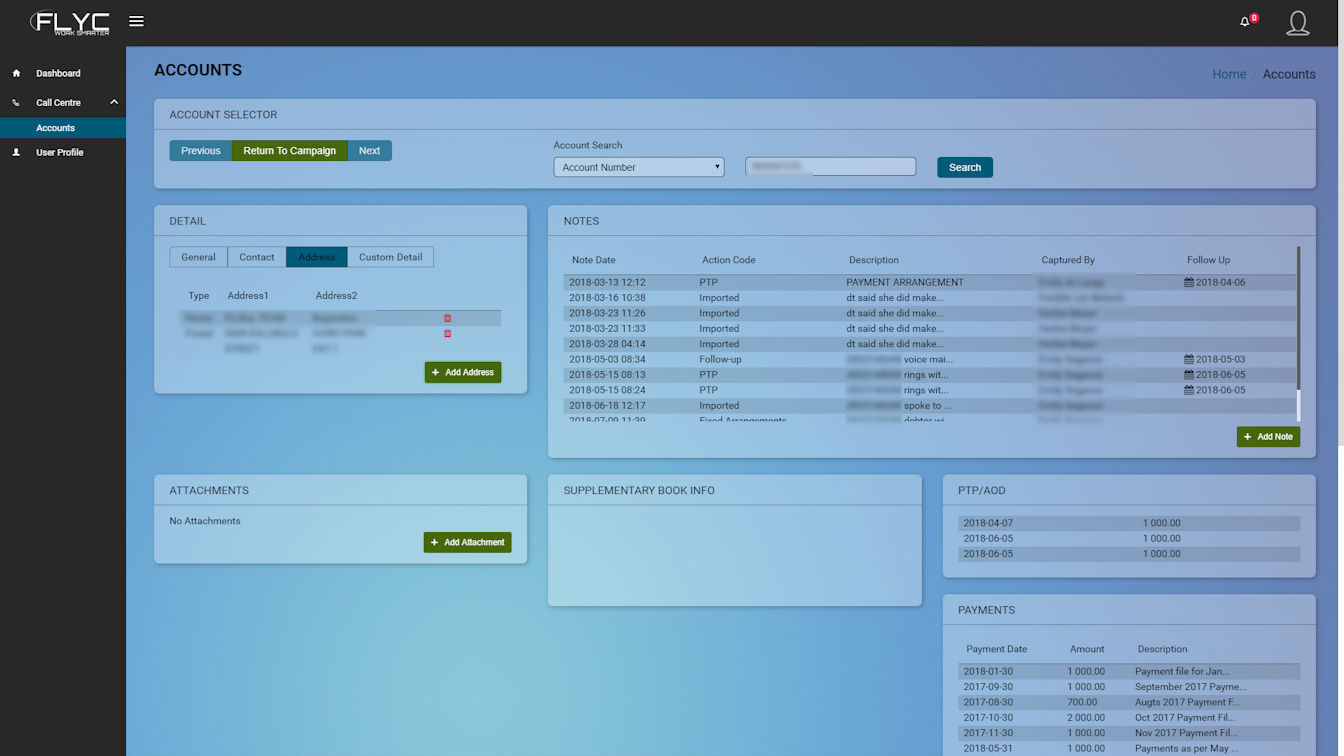Delete the Postal address row via trash icon
1344x756 pixels.
pyautogui.click(x=447, y=334)
